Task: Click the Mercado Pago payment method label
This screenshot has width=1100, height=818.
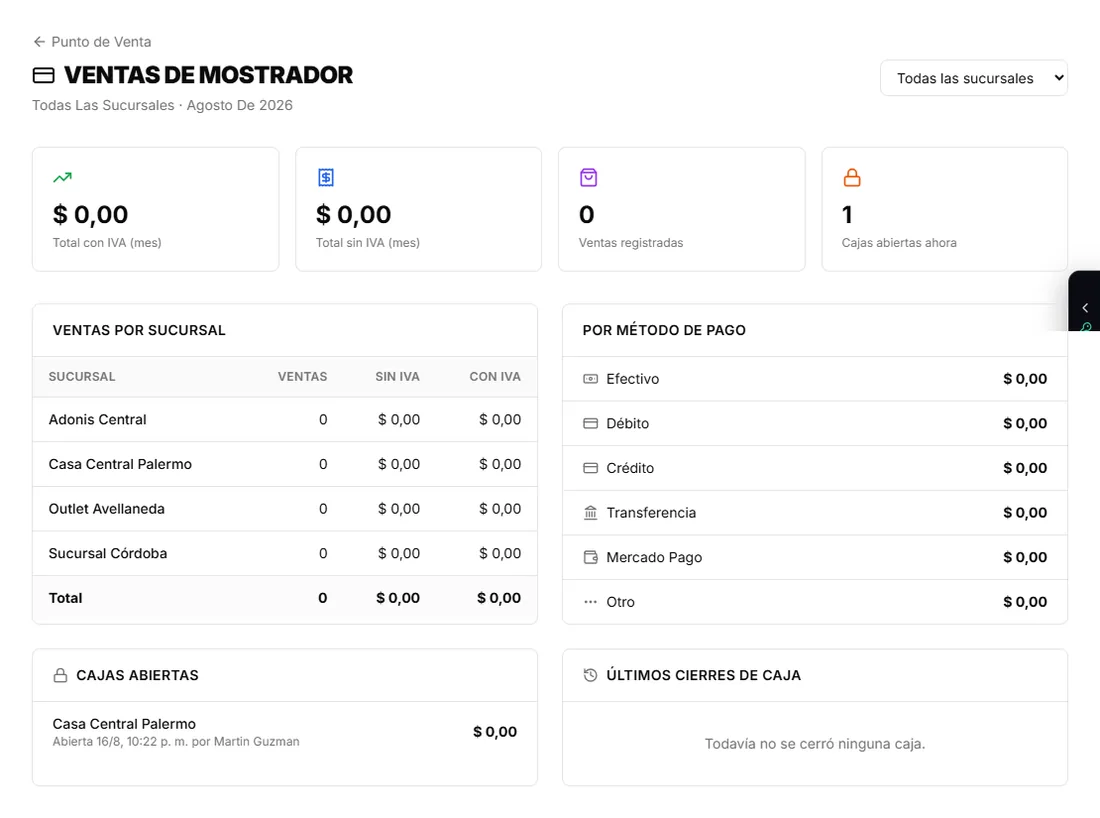Action: point(654,557)
